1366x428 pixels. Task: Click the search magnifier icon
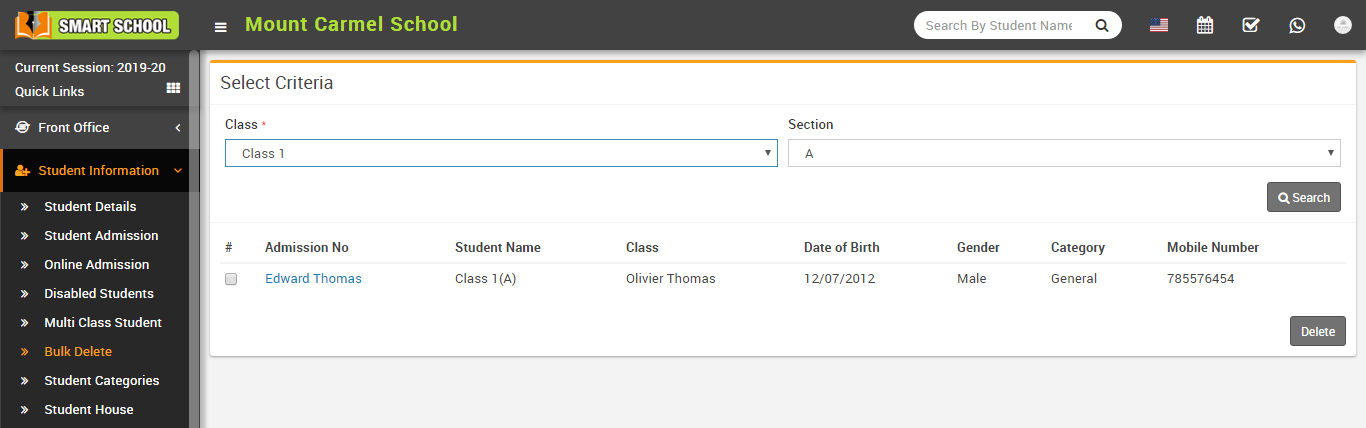tap(1102, 26)
